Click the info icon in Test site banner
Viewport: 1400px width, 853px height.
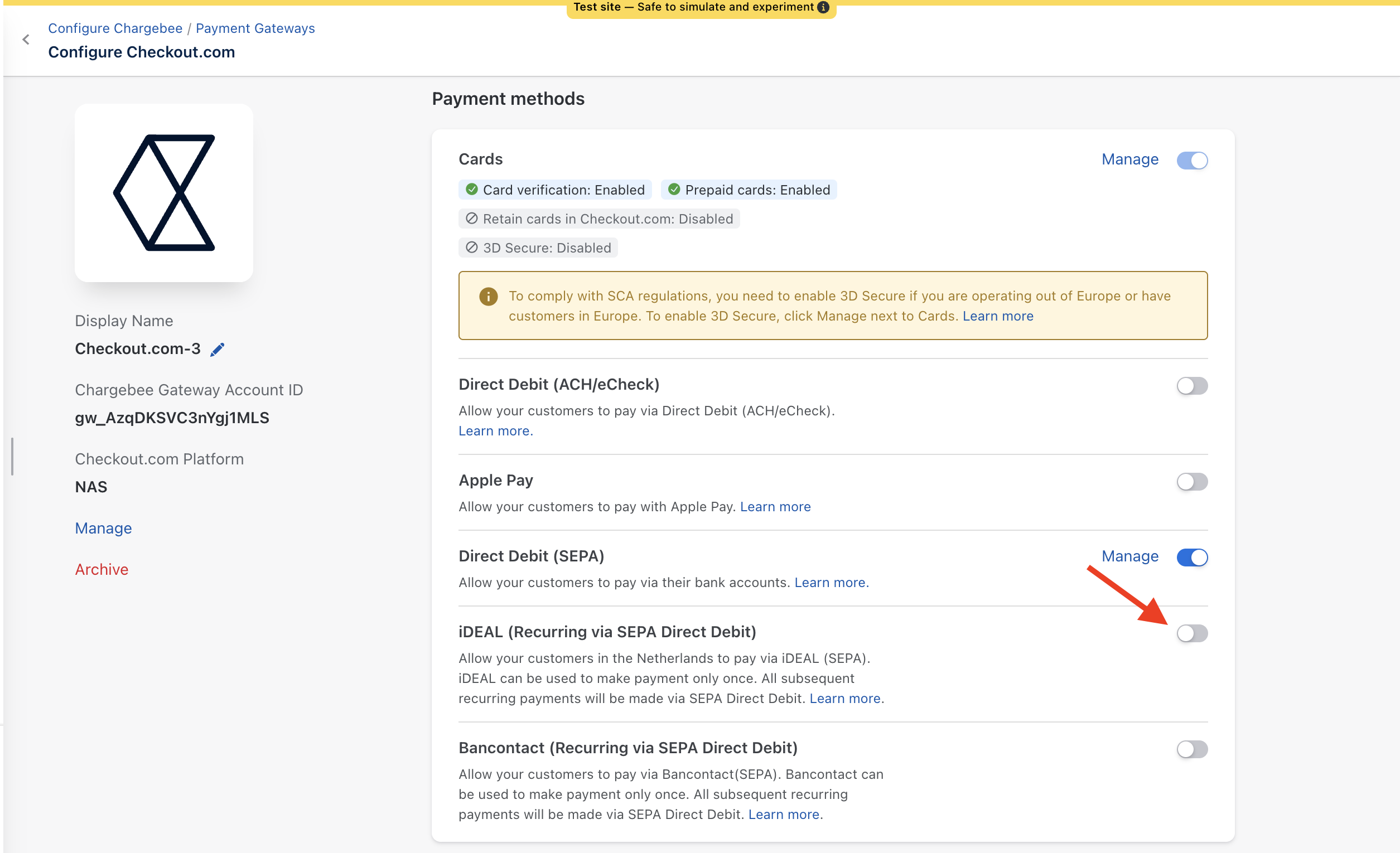point(823,7)
